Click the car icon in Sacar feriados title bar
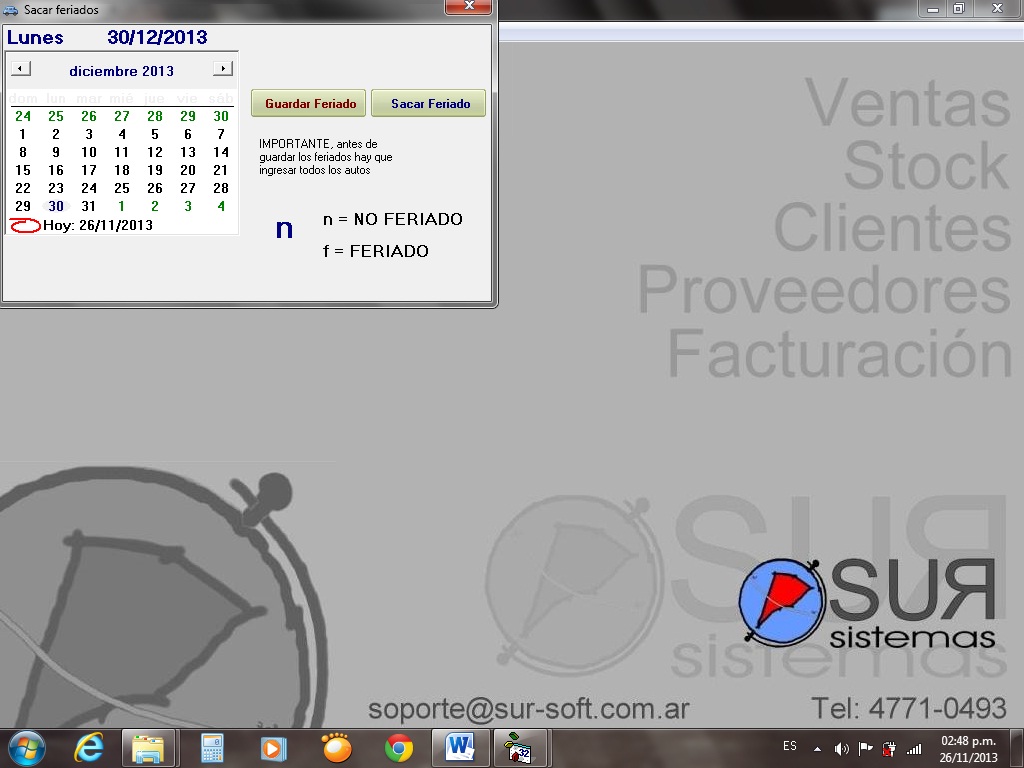The image size is (1024, 768). pyautogui.click(x=10, y=10)
